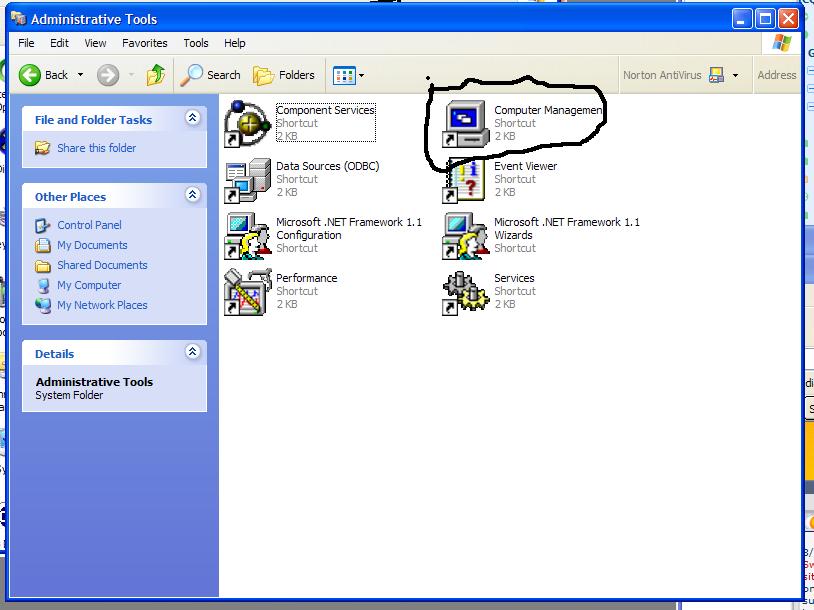Open .NET Framework 1.1 Configuration icon

pos(247,236)
